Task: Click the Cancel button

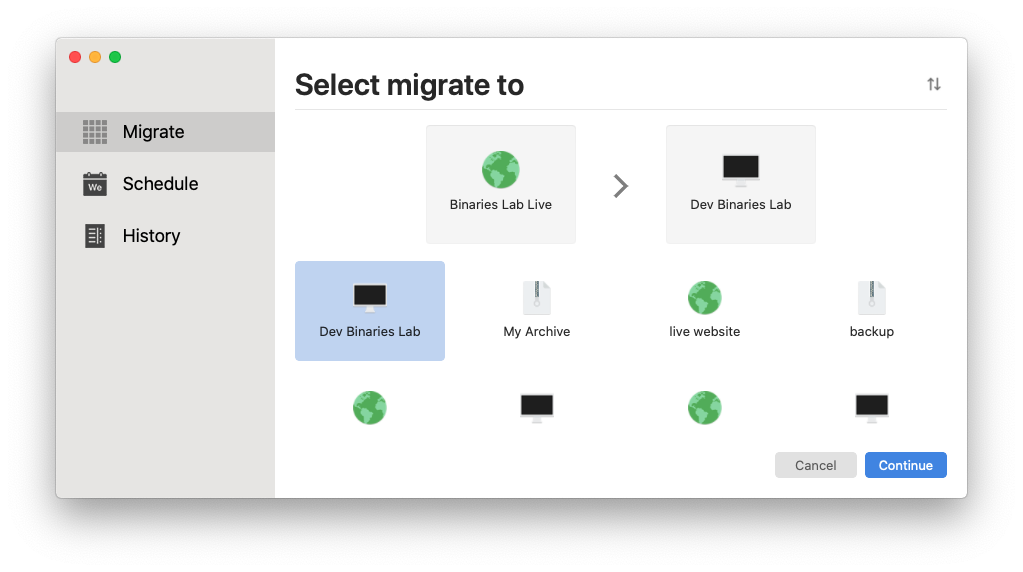Action: 816,465
